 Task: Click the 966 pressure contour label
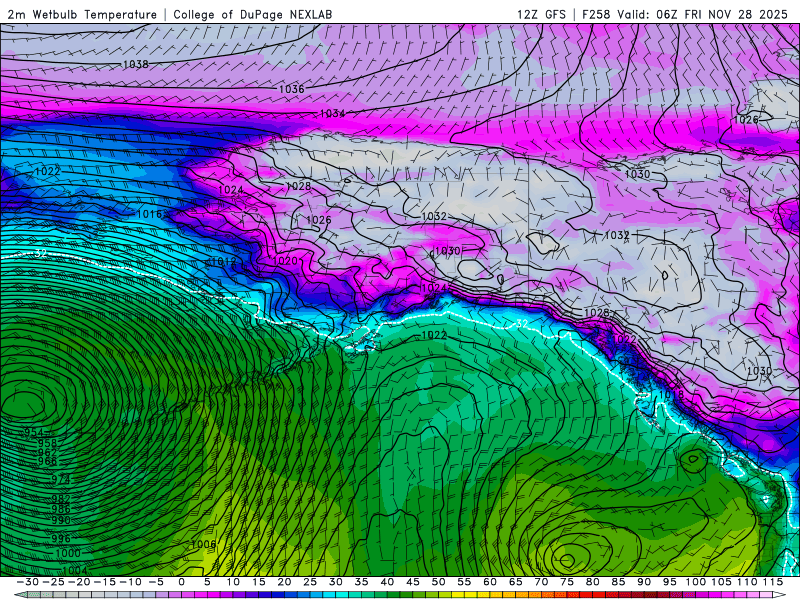pyautogui.click(x=47, y=462)
